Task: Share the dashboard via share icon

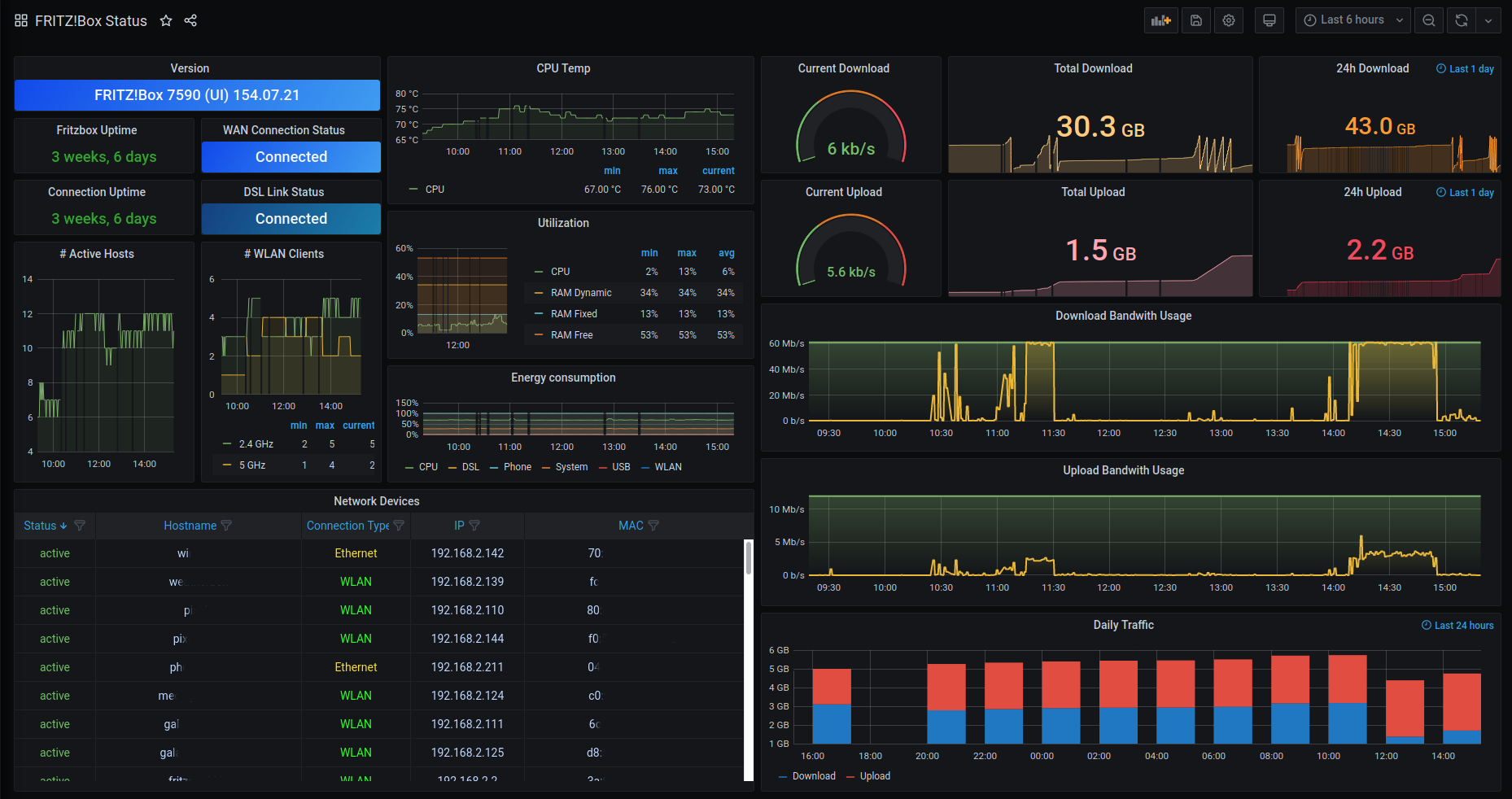Action: [190, 20]
